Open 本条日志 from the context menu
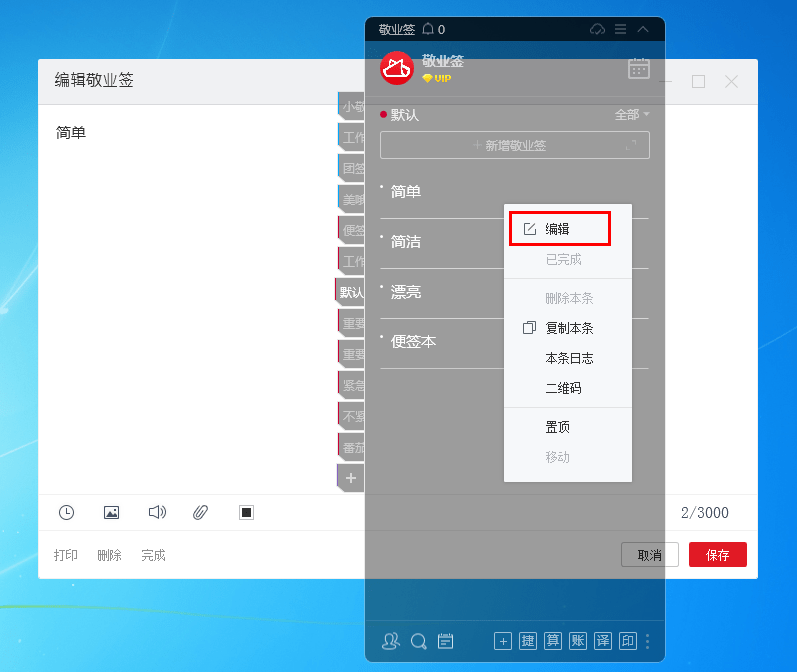Viewport: 797px width, 672px height. coord(569,358)
